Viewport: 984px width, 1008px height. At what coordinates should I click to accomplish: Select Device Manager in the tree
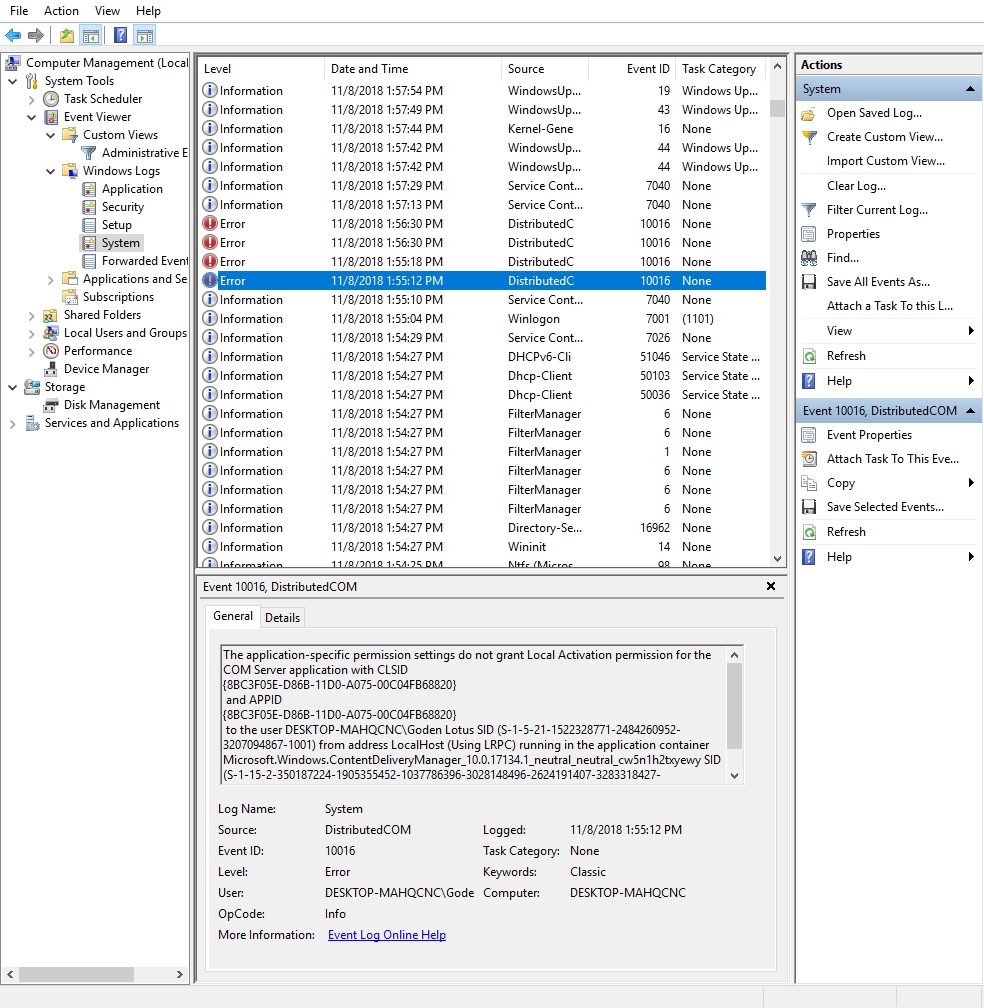click(x=106, y=369)
